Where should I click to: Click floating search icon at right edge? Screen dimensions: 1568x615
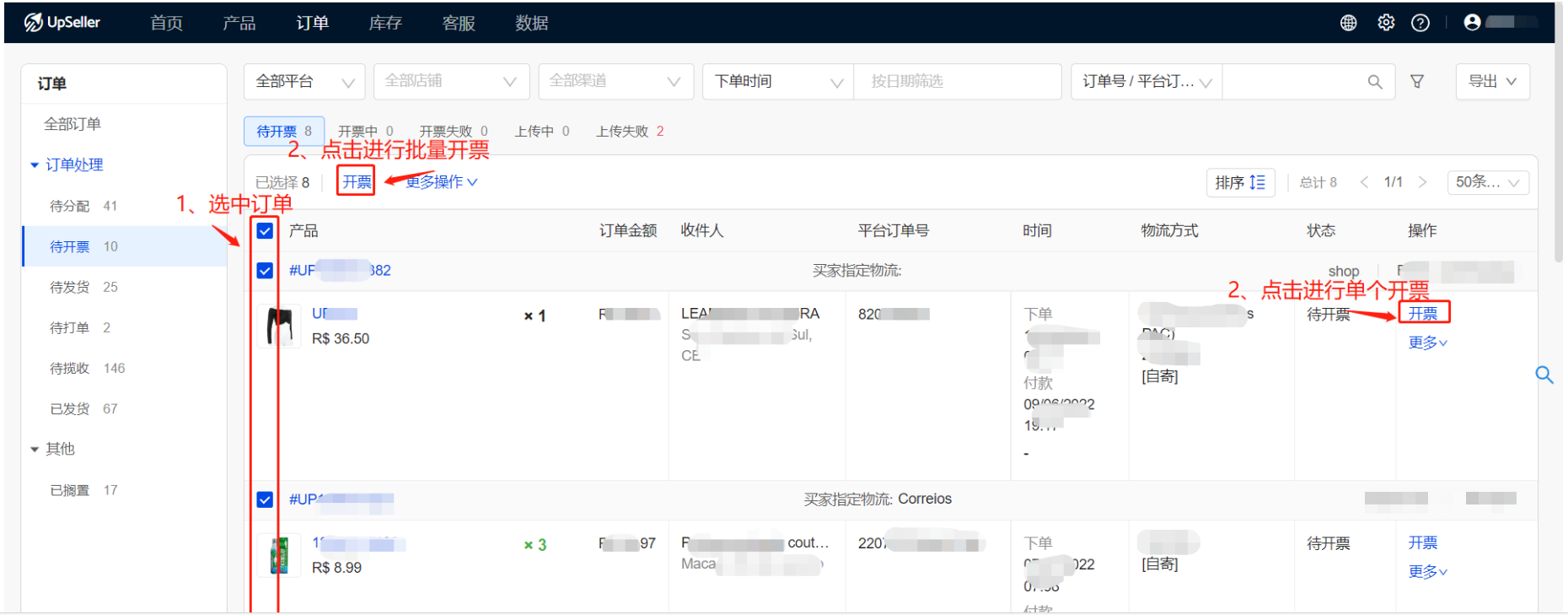(x=1544, y=375)
